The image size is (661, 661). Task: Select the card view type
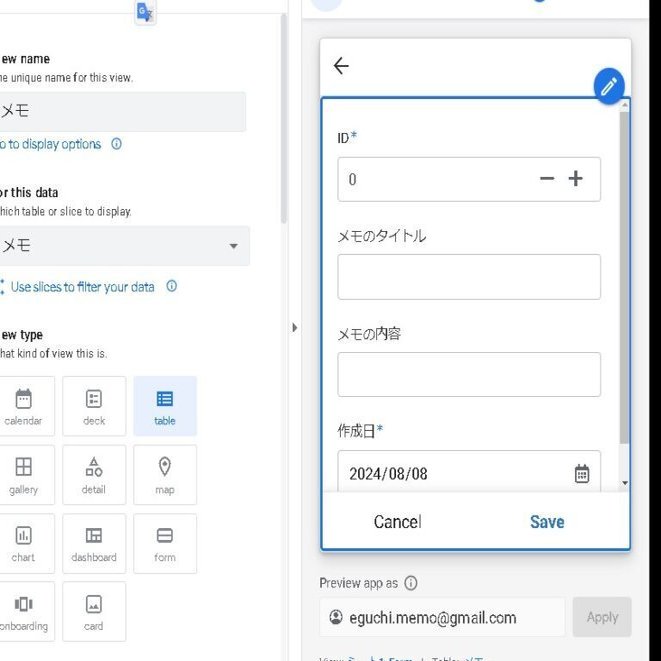point(94,612)
